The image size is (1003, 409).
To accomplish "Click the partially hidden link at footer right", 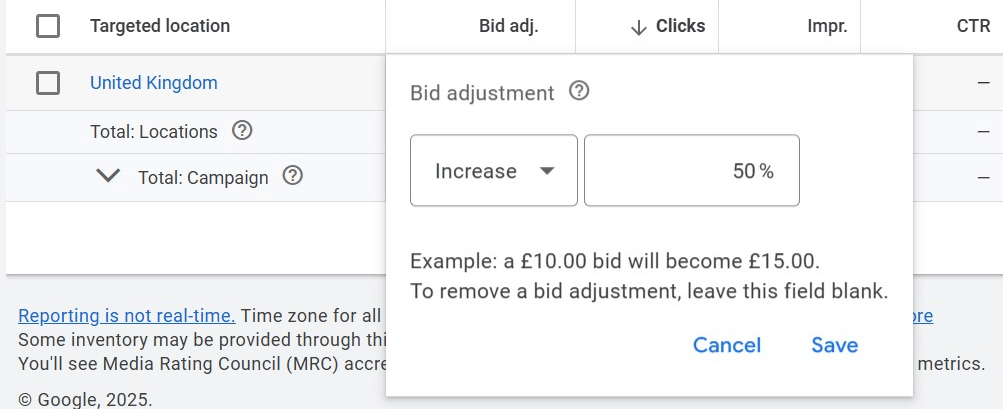I will coord(922,316).
